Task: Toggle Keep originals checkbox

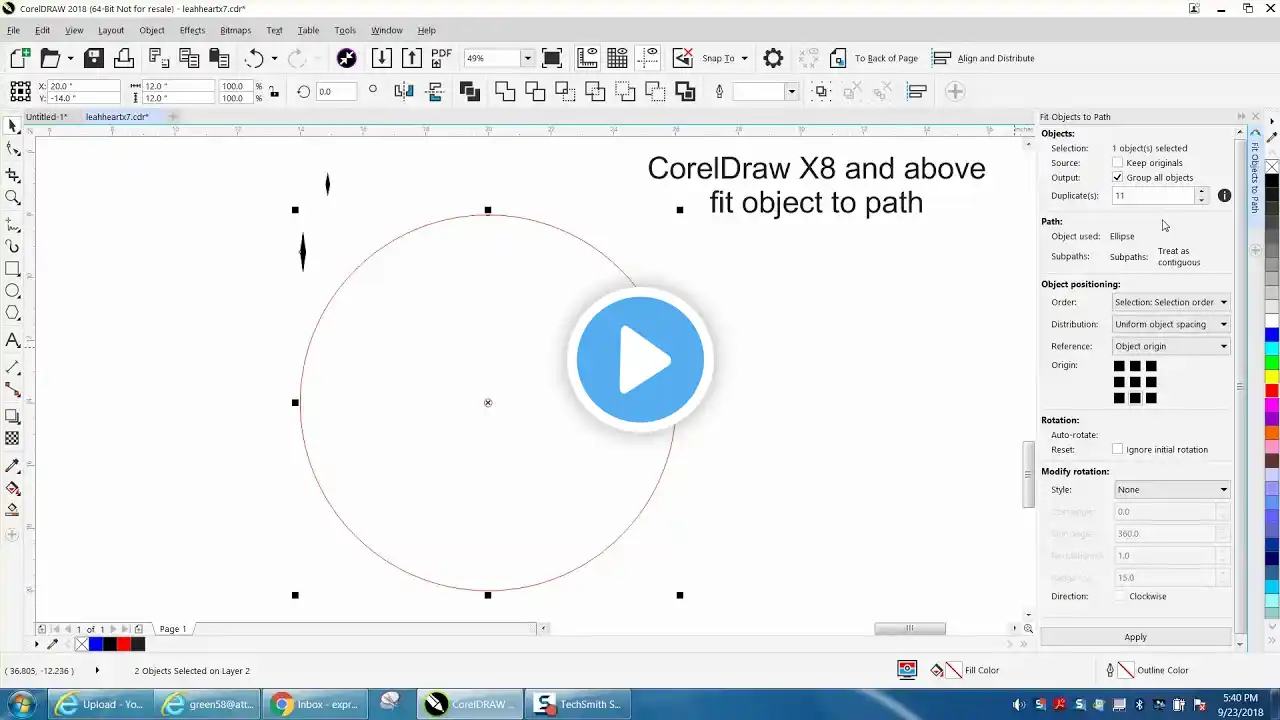Action: 1118,163
